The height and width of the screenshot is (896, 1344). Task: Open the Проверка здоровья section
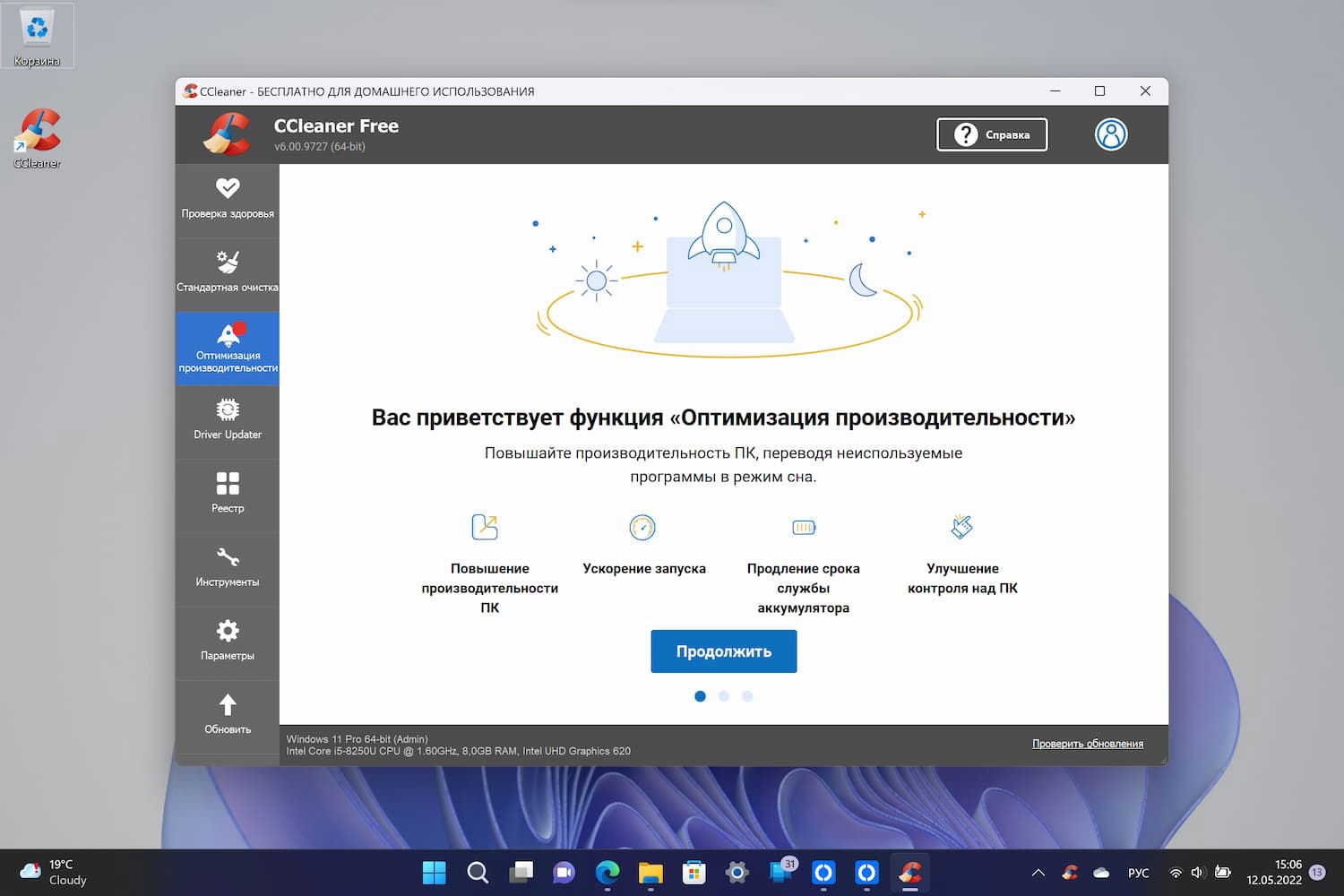[228, 200]
